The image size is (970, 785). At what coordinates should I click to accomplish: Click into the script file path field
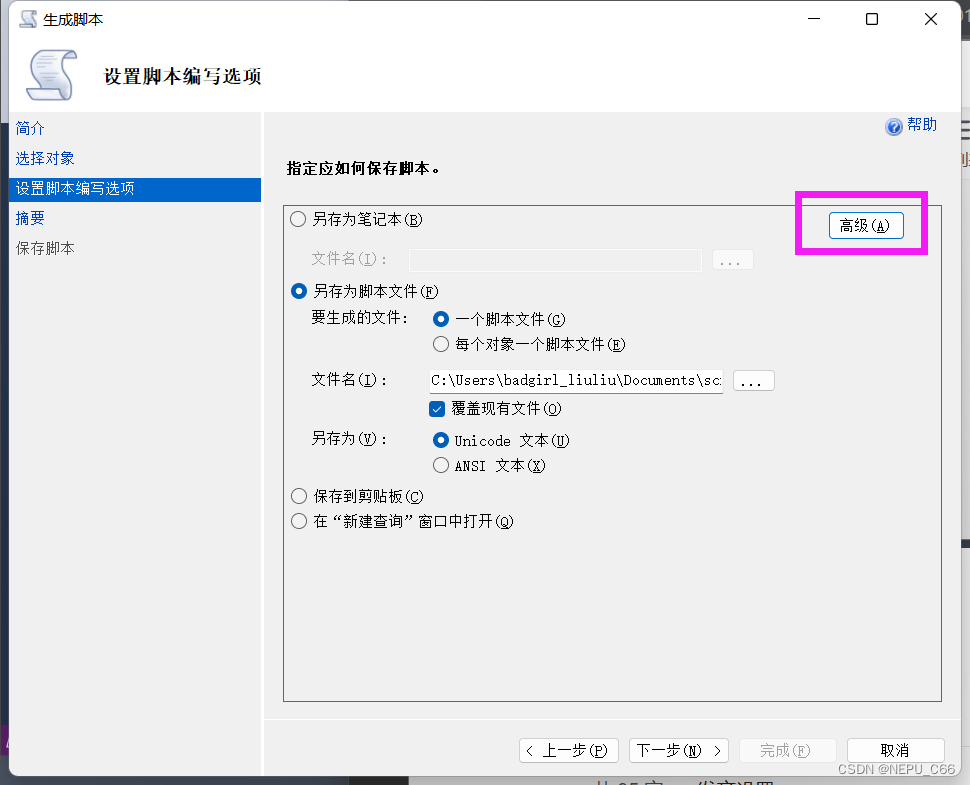pos(575,381)
